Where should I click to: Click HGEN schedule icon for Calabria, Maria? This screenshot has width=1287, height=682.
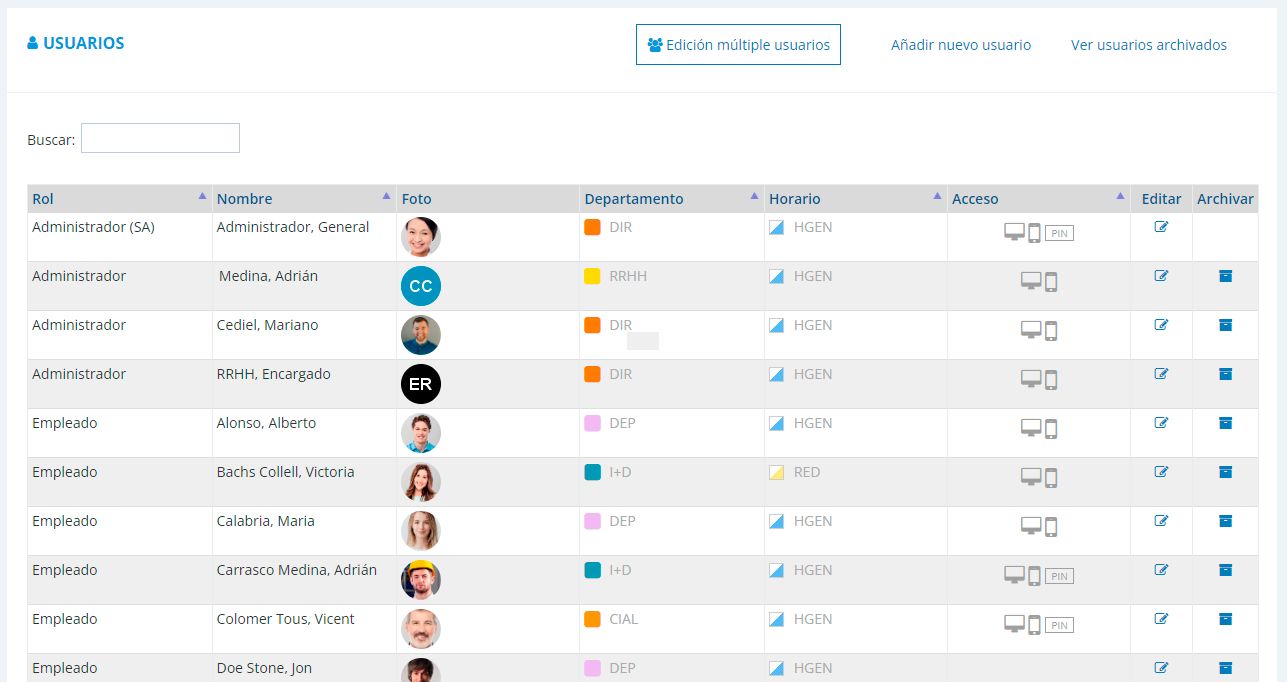[776, 521]
